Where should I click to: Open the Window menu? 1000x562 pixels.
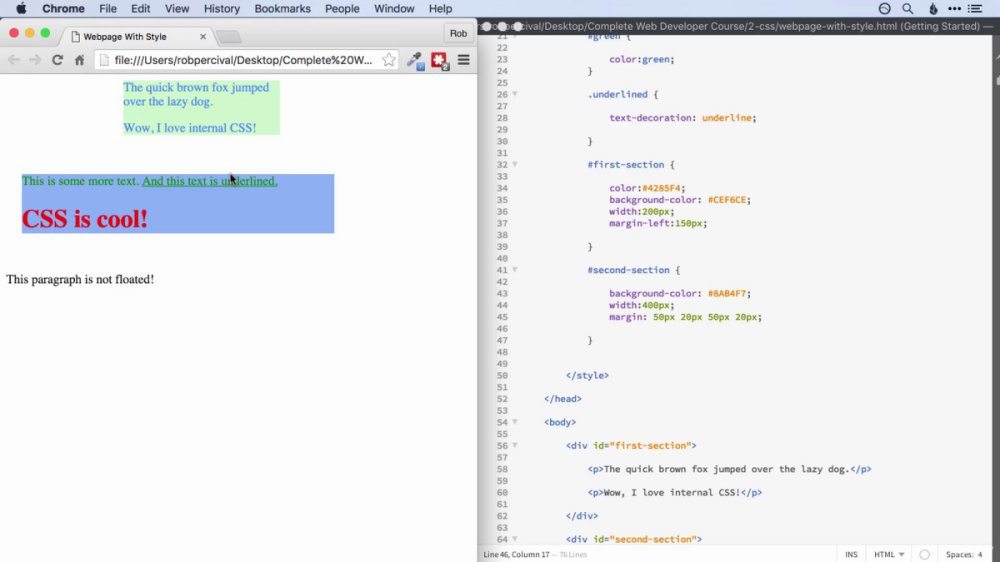tap(394, 8)
